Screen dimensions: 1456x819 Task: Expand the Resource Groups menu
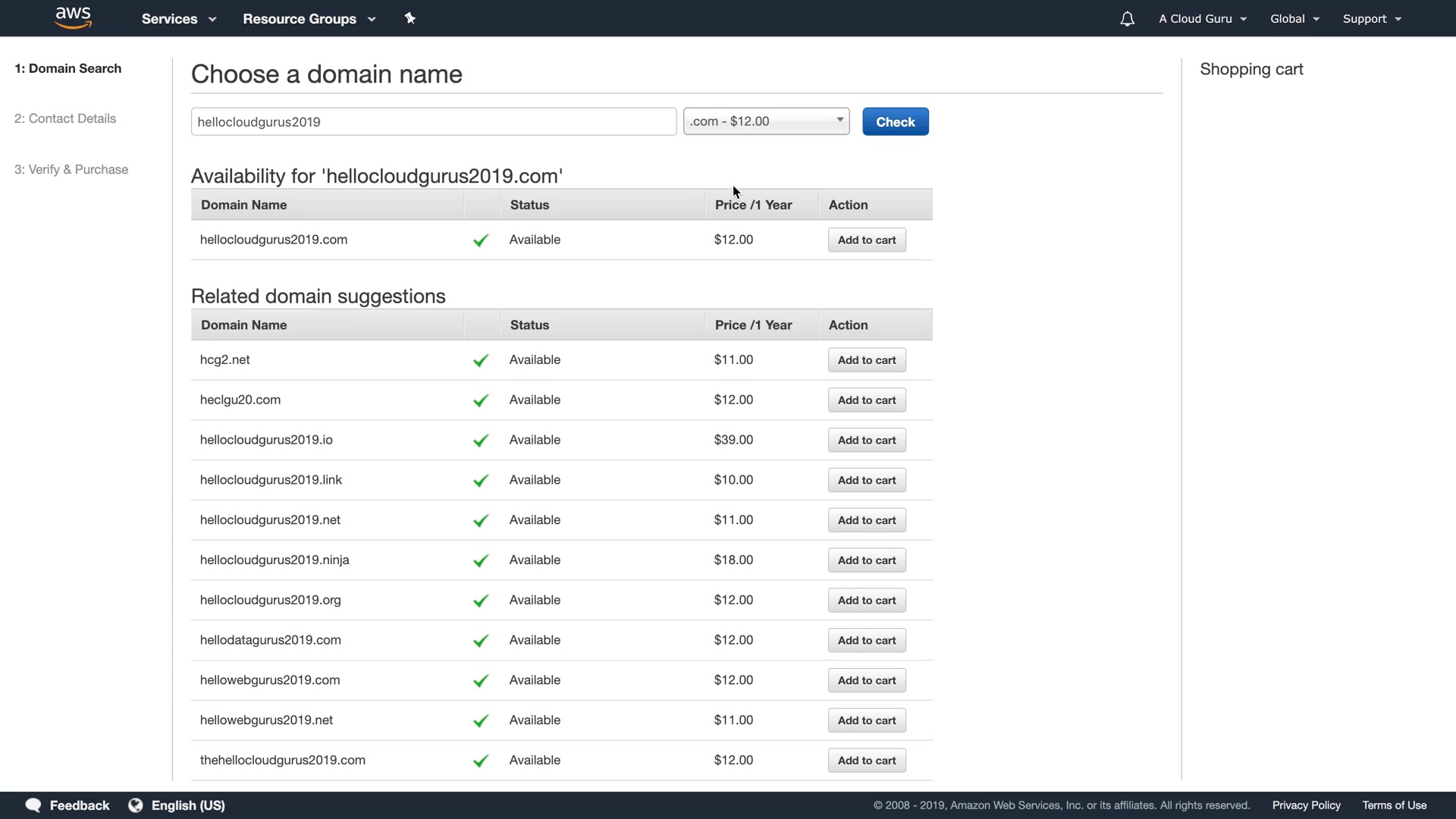click(x=309, y=19)
